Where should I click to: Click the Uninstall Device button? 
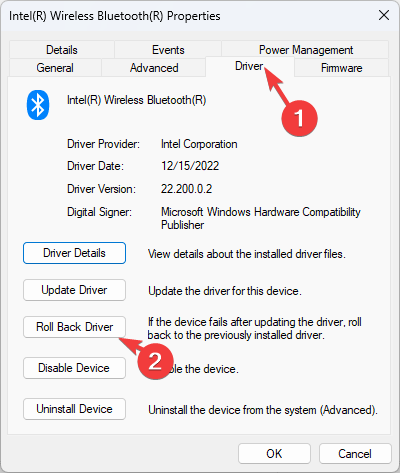(x=74, y=409)
